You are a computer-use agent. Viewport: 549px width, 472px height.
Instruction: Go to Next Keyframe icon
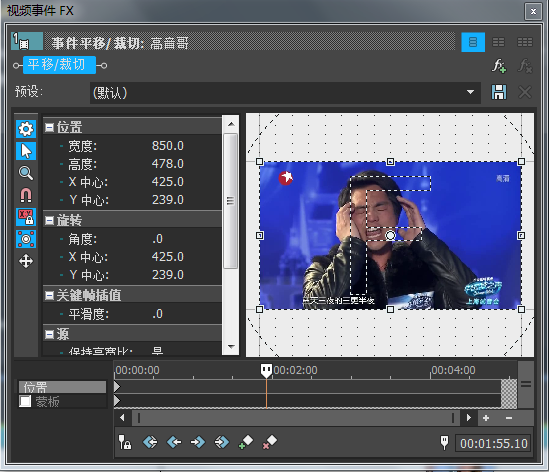click(198, 442)
